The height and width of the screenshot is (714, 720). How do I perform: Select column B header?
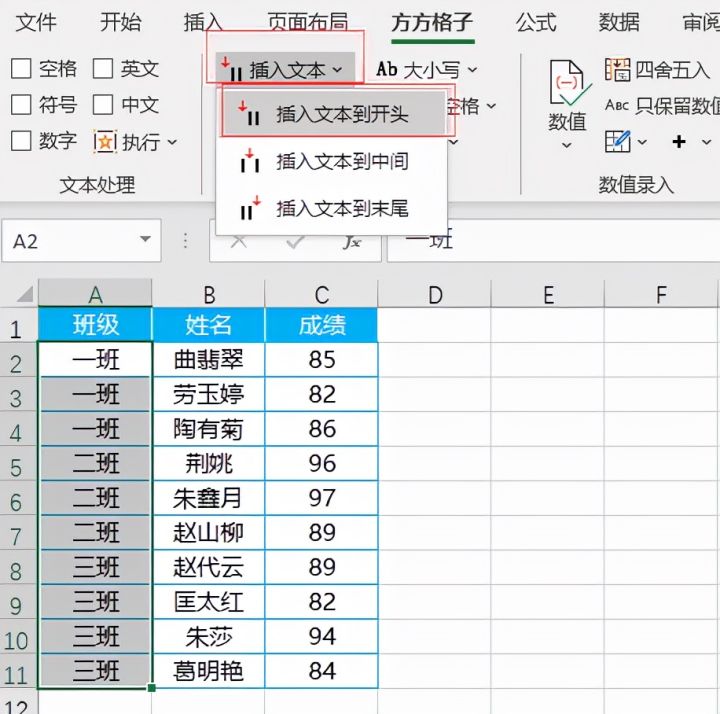208,294
